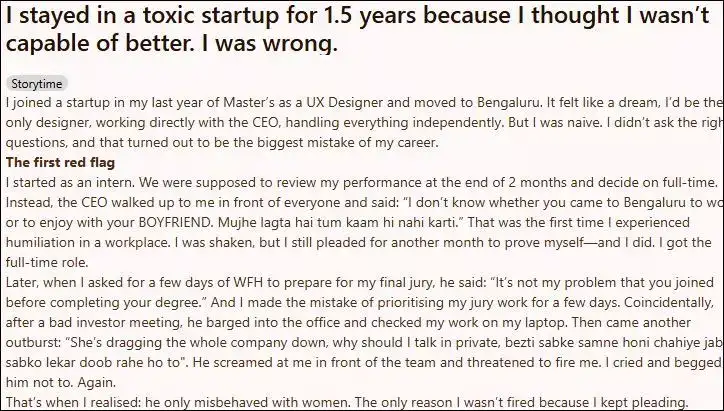Click "humiliation in a workplace" text
724x411 pixels.
click(87, 242)
